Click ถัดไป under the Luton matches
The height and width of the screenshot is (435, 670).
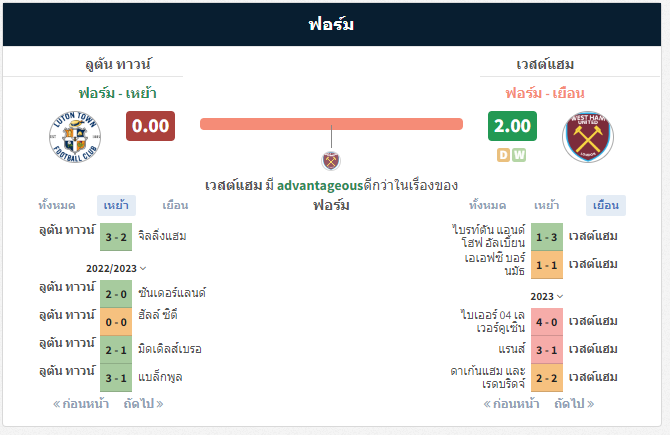coord(144,404)
